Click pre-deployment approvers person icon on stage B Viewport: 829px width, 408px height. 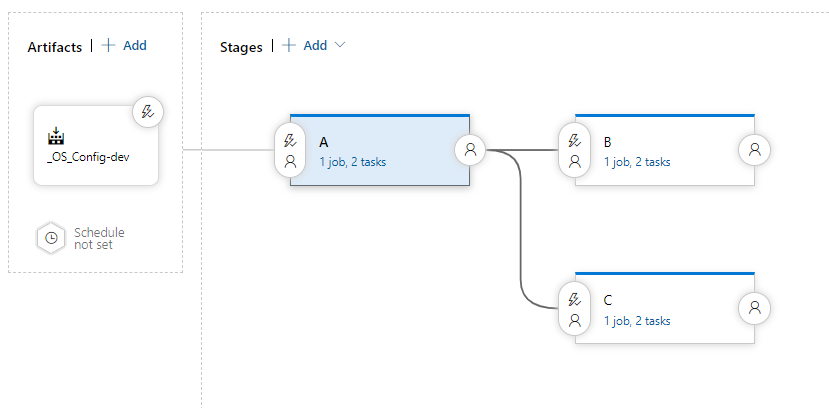click(574, 160)
